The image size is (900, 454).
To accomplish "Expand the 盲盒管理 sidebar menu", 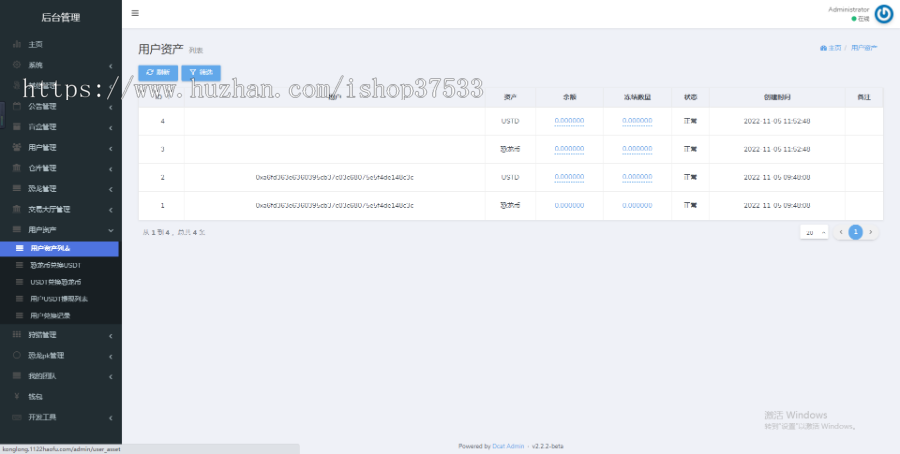I will [61, 127].
